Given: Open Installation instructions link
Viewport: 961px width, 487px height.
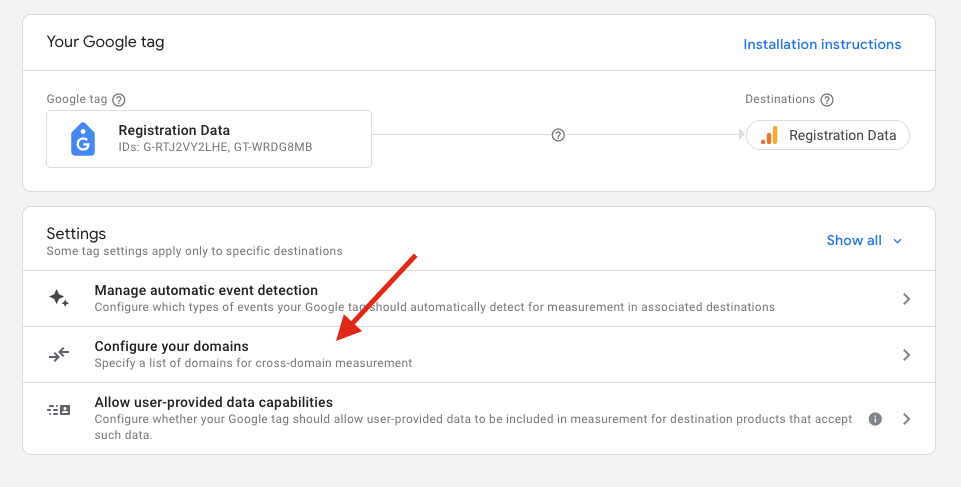Looking at the screenshot, I should tap(822, 44).
